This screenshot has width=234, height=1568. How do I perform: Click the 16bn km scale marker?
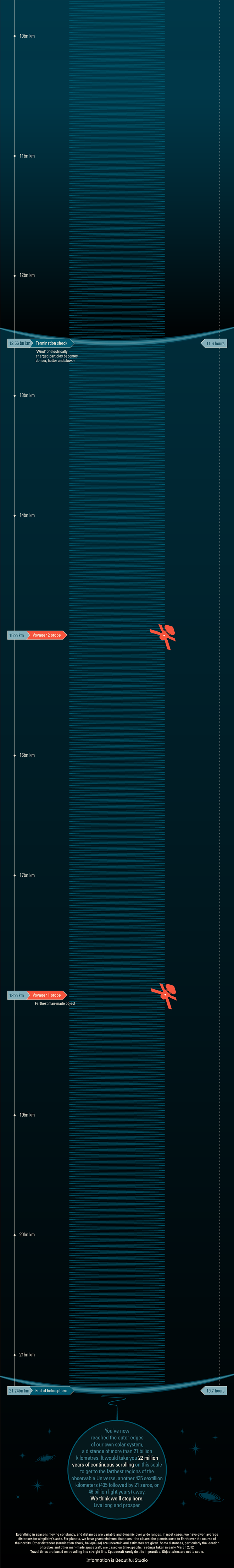[x=26, y=755]
